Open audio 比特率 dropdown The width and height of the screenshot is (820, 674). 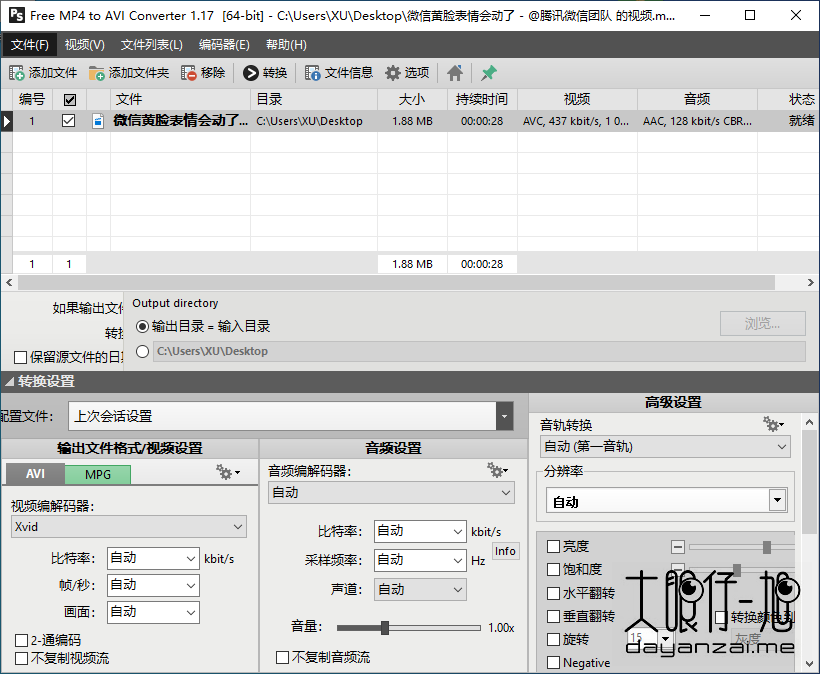[x=420, y=531]
